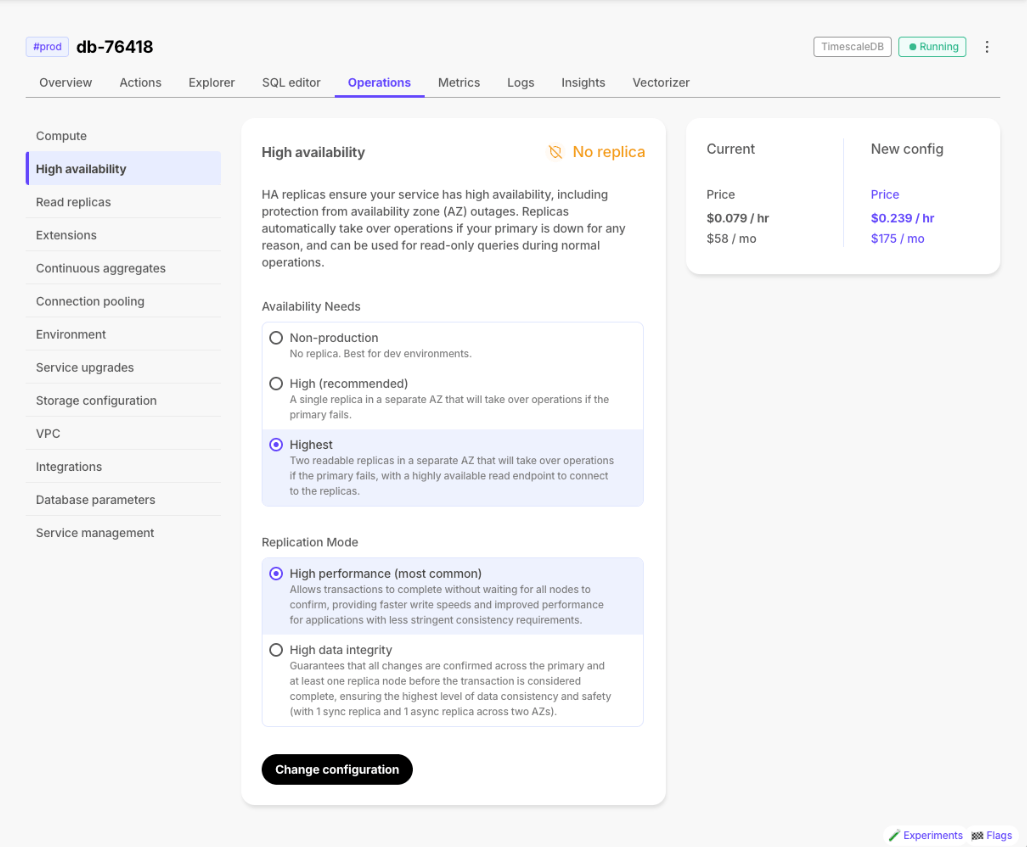This screenshot has height=848, width=1027.
Task: Open Experiments flask icon in footer
Action: [x=894, y=836]
